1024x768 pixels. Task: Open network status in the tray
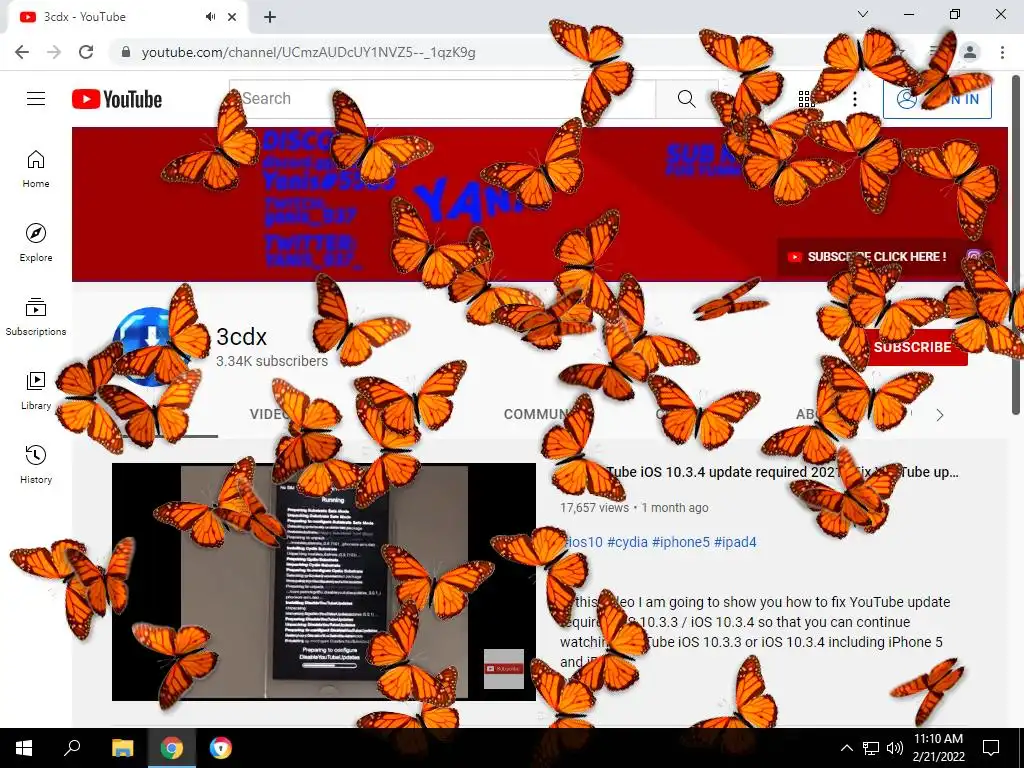(871, 748)
